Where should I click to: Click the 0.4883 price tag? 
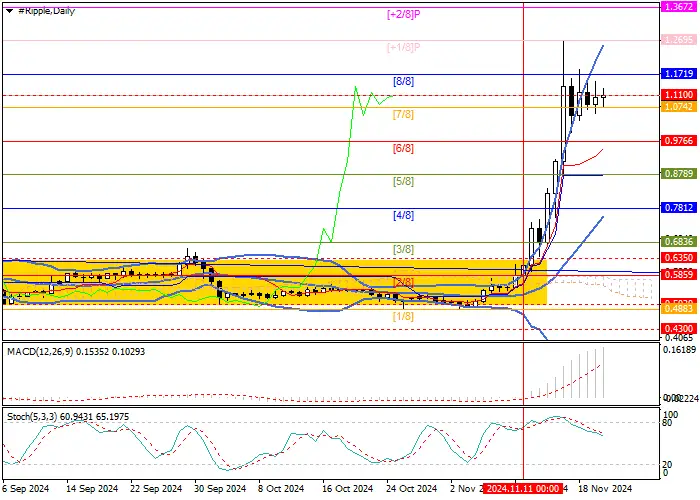tap(679, 309)
